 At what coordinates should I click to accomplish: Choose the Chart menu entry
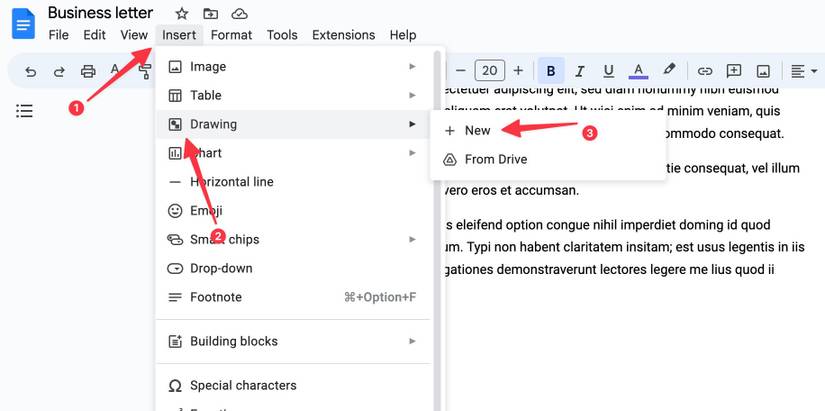[294, 153]
